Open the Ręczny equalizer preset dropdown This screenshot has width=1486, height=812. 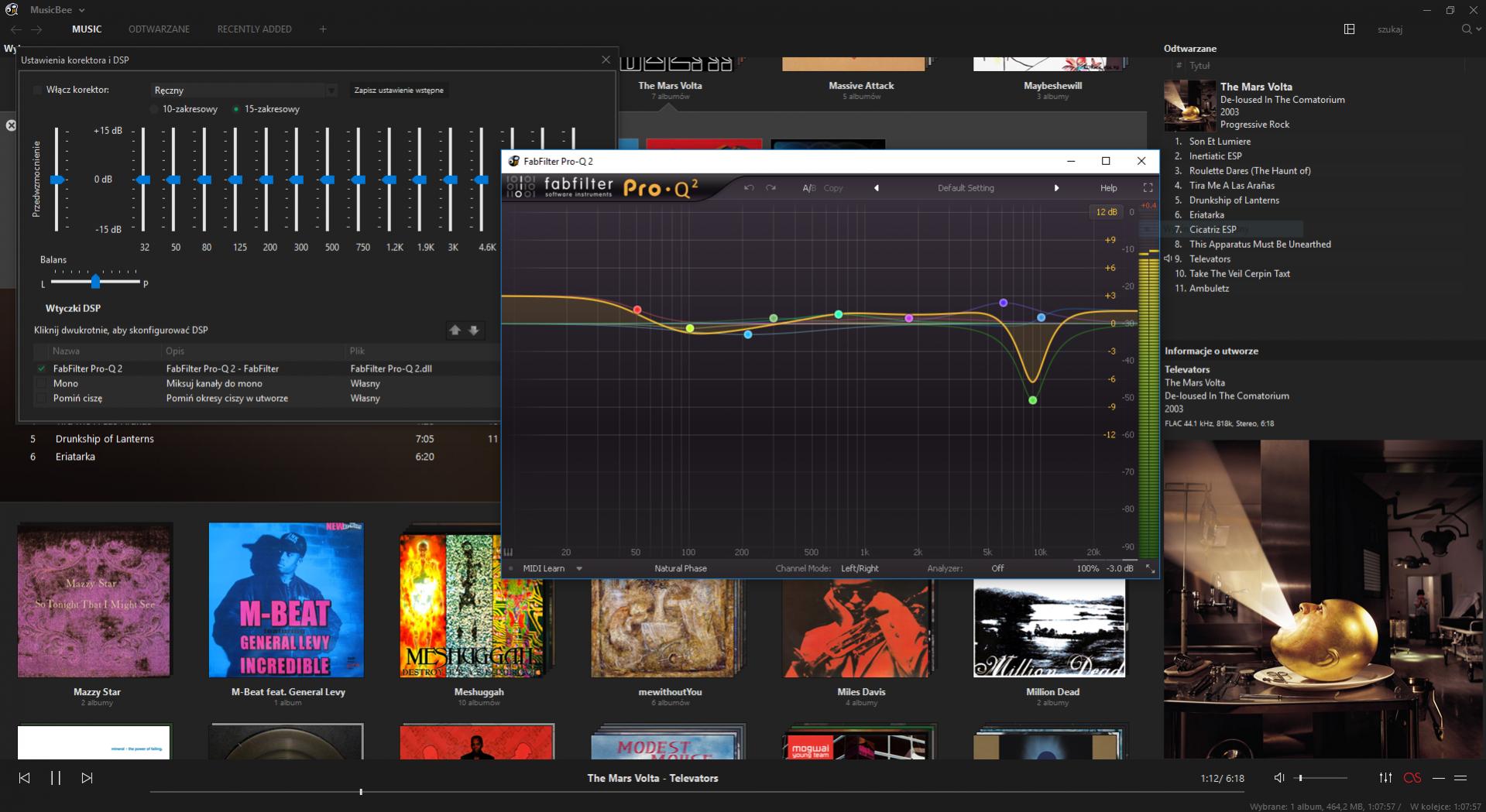click(x=244, y=91)
